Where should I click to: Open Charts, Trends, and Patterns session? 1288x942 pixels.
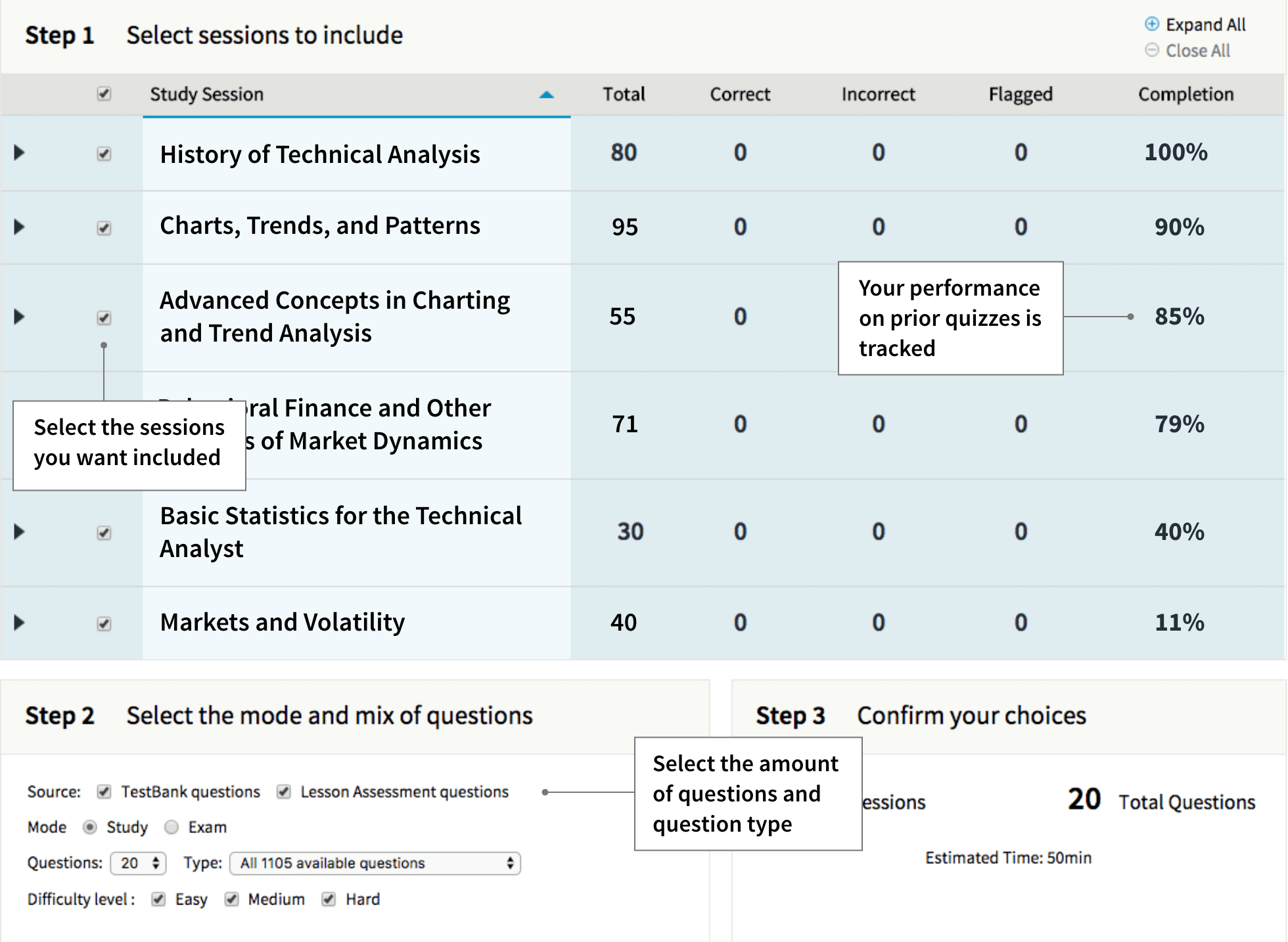coord(320,226)
